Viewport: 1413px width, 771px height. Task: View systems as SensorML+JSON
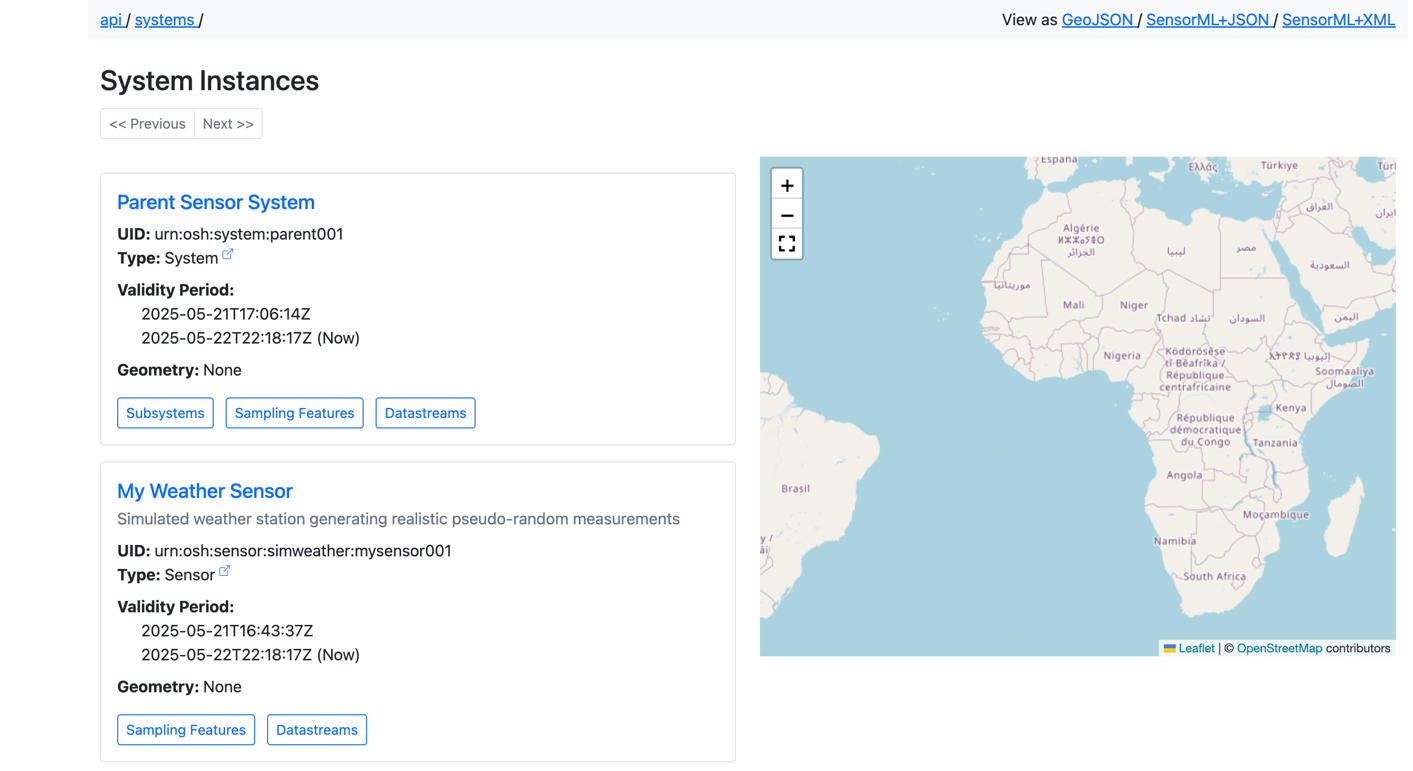[1208, 19]
